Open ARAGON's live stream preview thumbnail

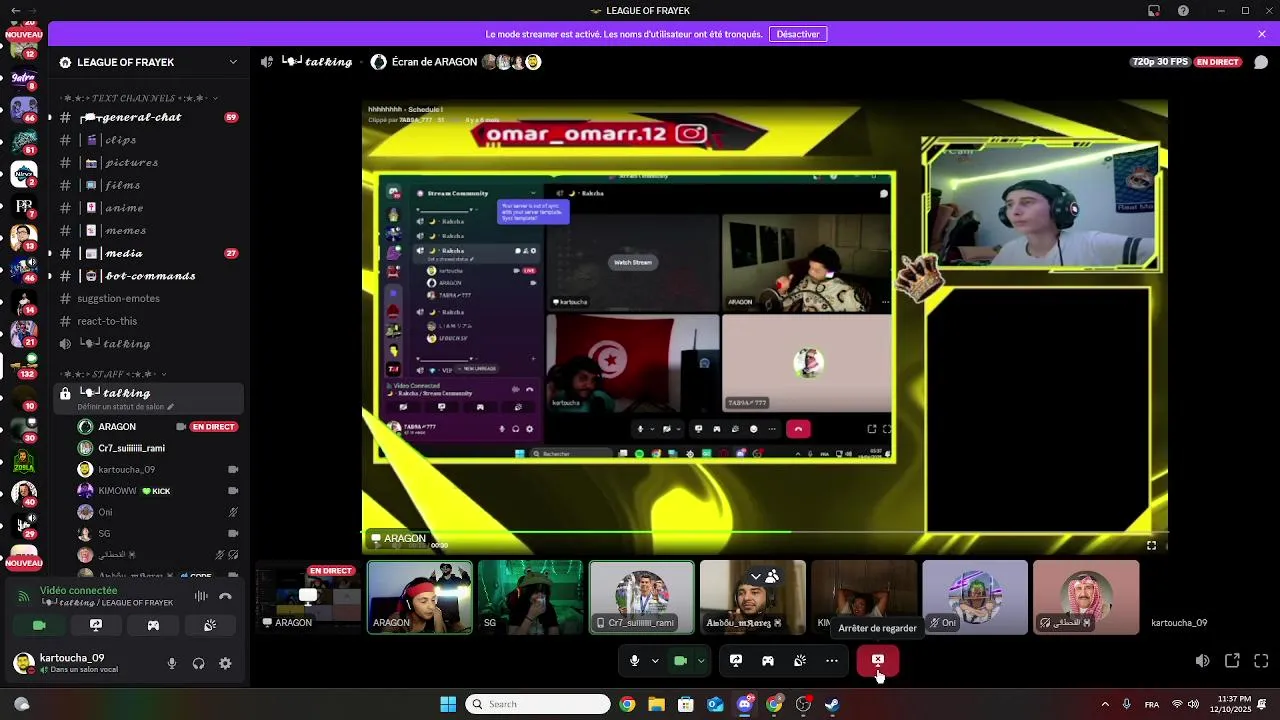[x=308, y=597]
